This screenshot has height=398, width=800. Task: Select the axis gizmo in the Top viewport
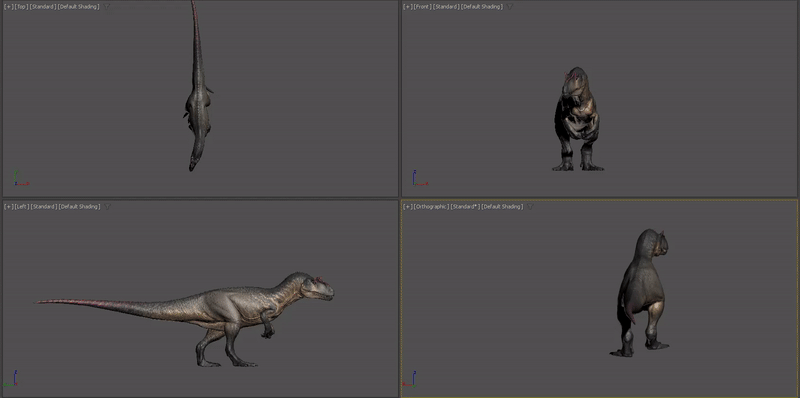[x=20, y=178]
